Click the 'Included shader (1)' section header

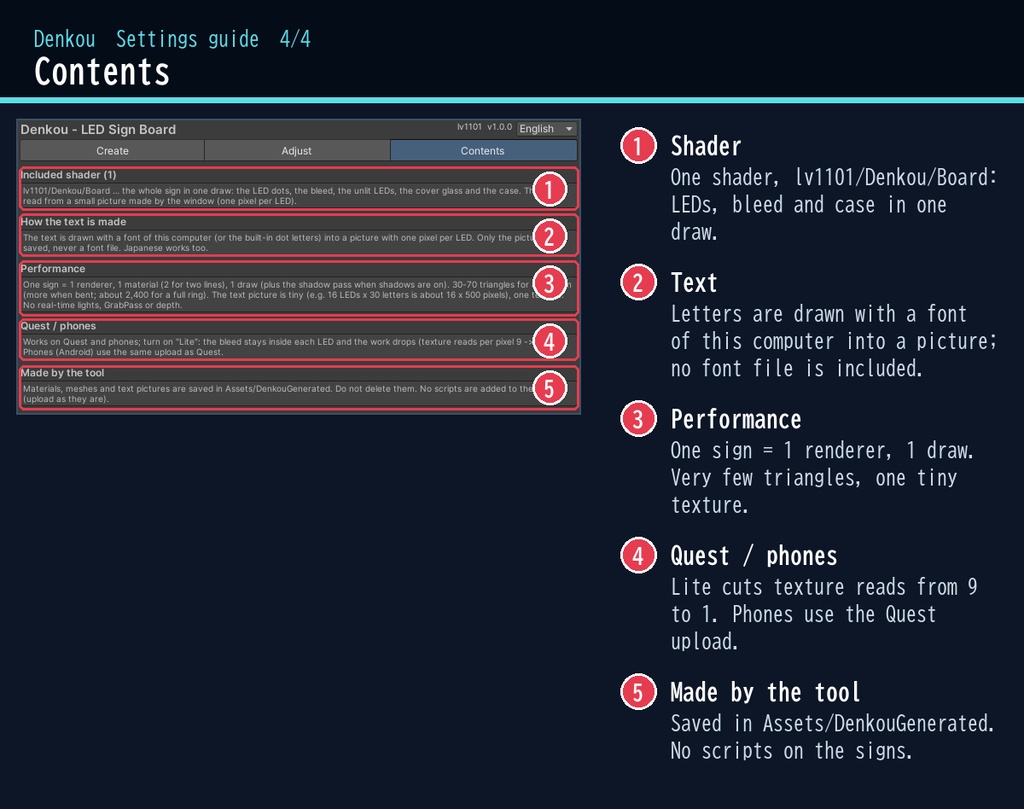click(68, 175)
